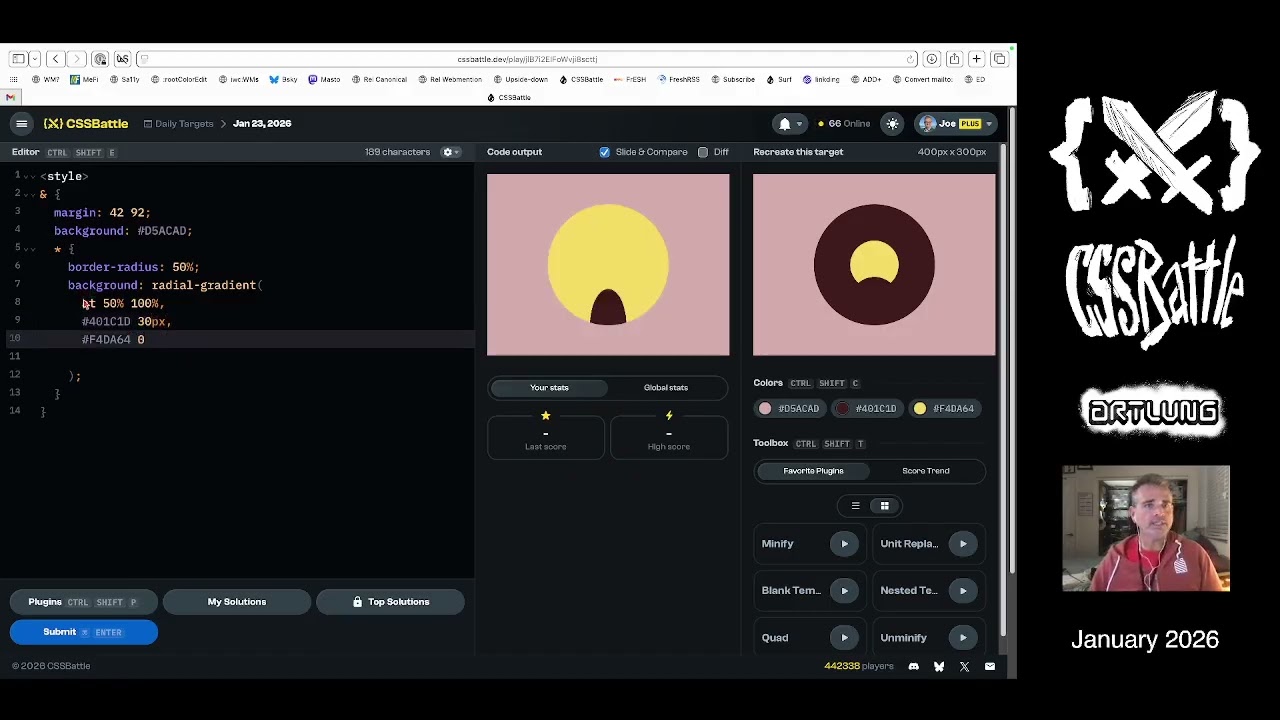Go to Daily Targets breadcrumb

pos(178,124)
